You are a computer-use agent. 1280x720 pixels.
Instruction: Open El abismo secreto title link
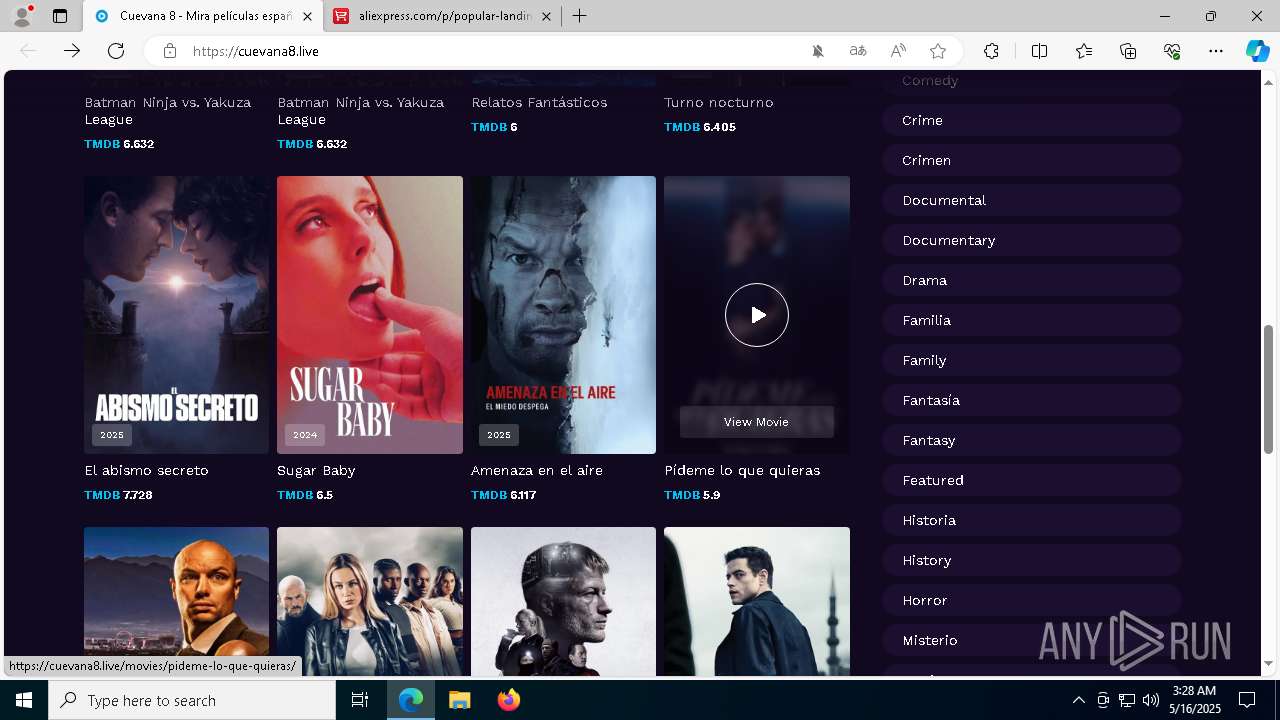click(x=146, y=470)
